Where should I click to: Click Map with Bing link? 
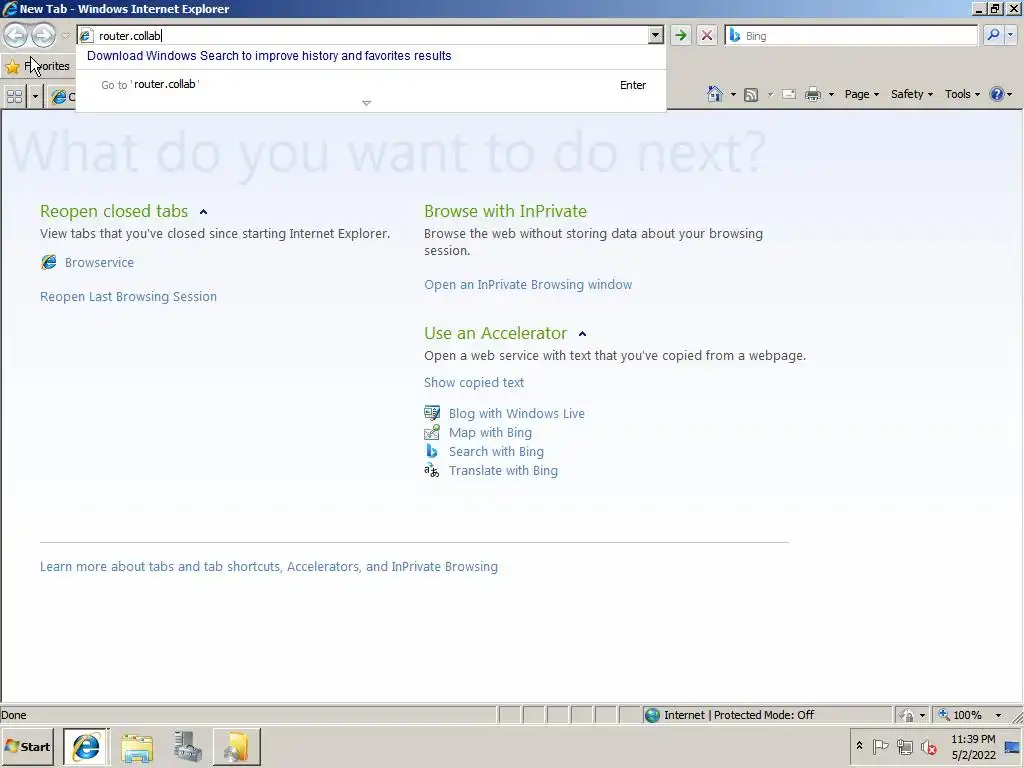(x=490, y=432)
